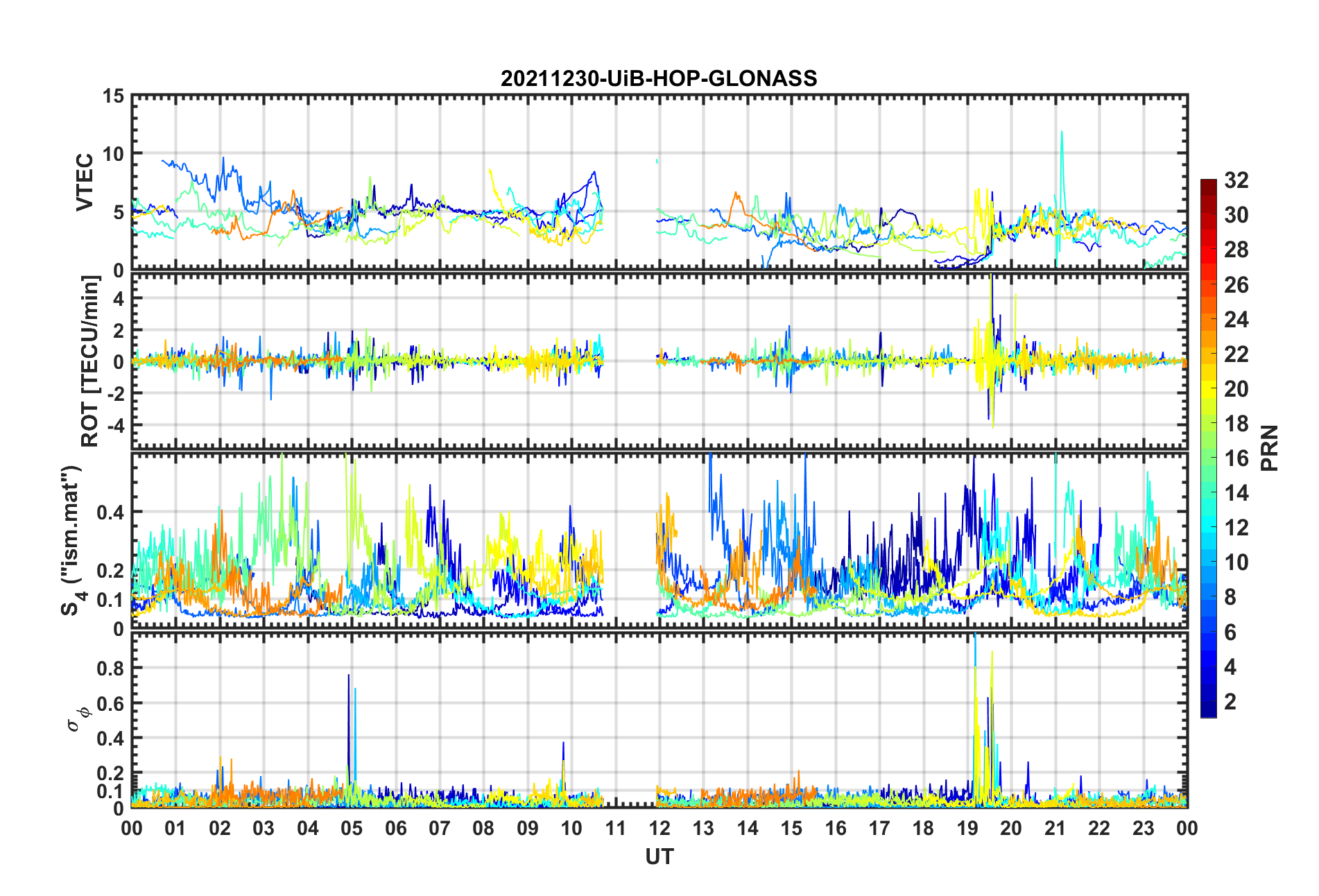Click colorbar tick label 30

coord(1236,215)
